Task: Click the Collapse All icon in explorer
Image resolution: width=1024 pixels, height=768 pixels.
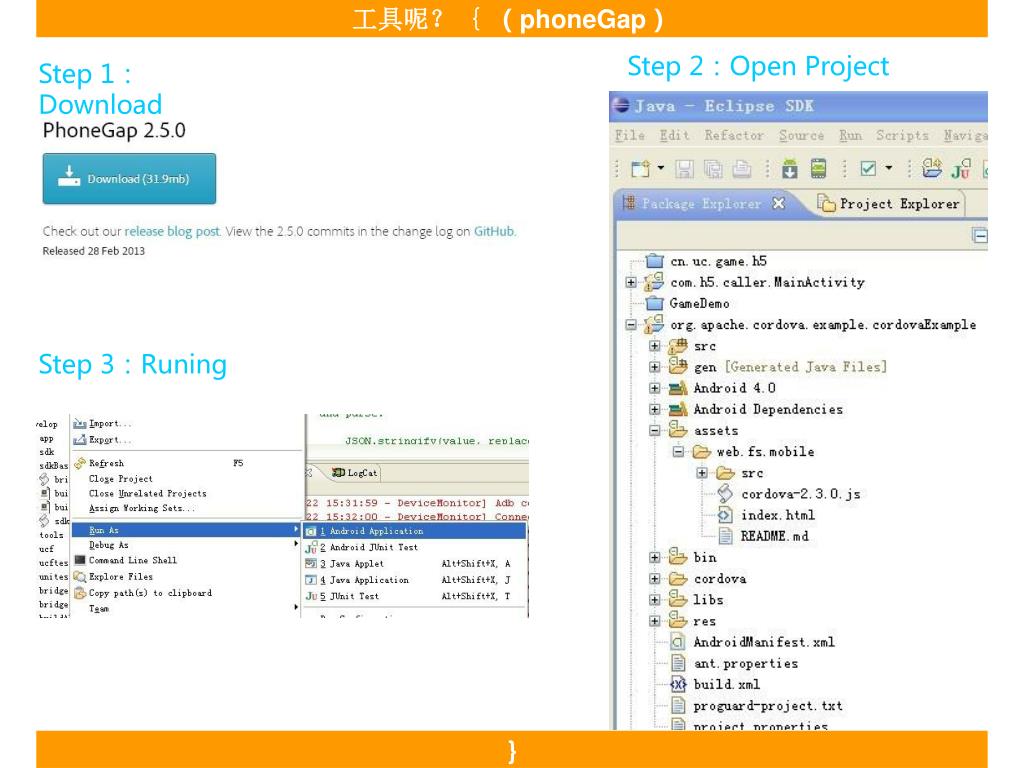Action: click(980, 236)
